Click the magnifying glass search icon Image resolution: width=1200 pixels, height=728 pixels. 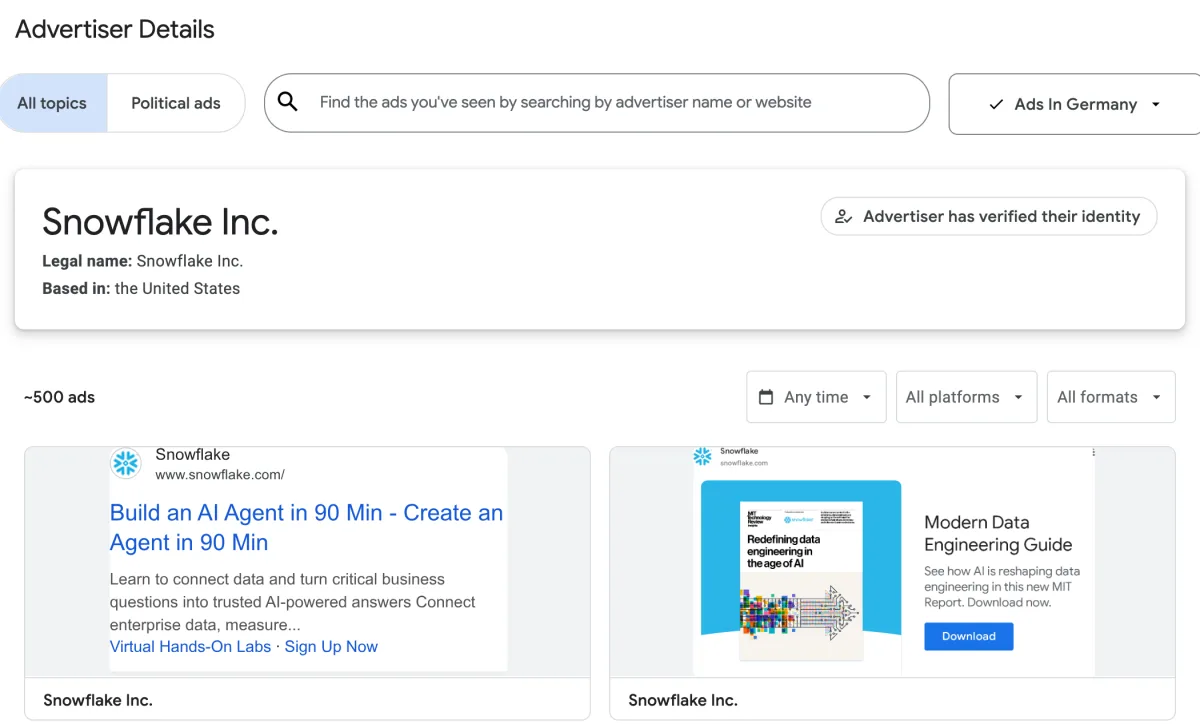click(x=288, y=102)
